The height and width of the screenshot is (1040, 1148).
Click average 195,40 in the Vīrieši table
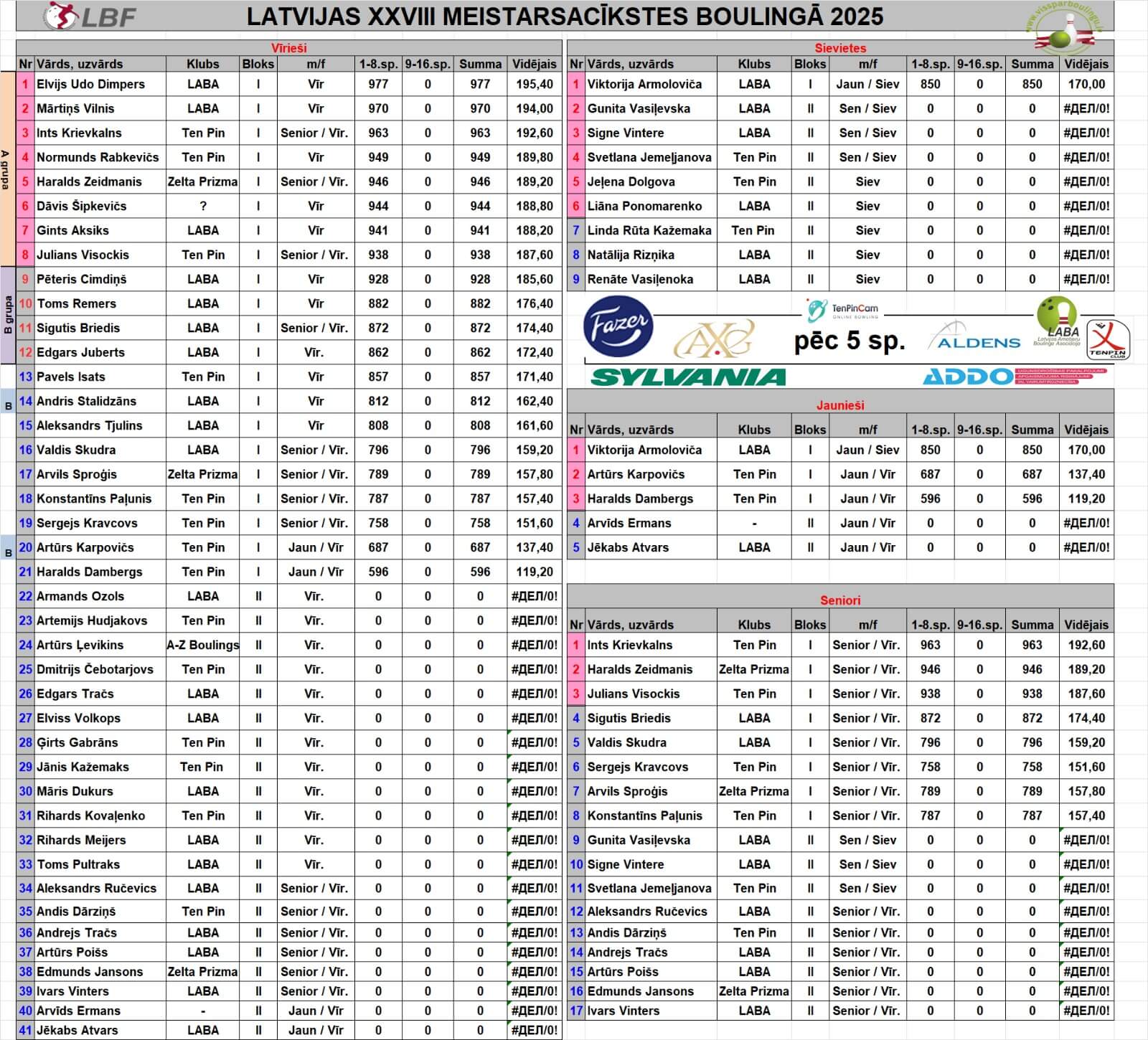click(535, 84)
